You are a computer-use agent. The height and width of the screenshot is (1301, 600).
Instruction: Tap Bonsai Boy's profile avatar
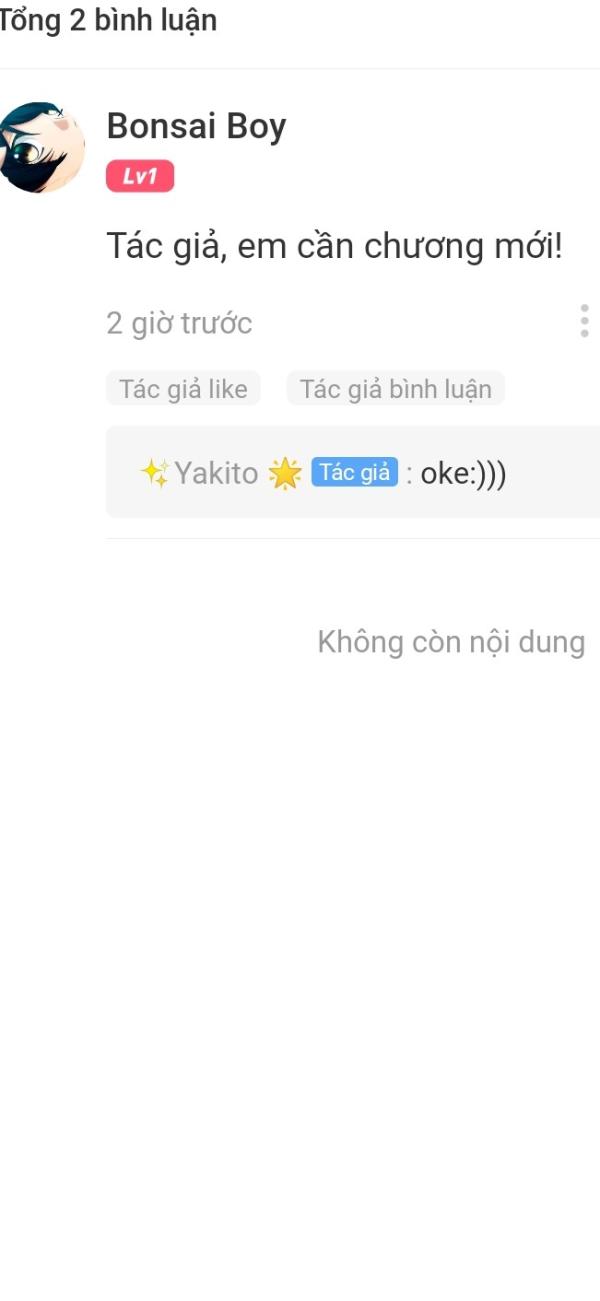pos(40,147)
